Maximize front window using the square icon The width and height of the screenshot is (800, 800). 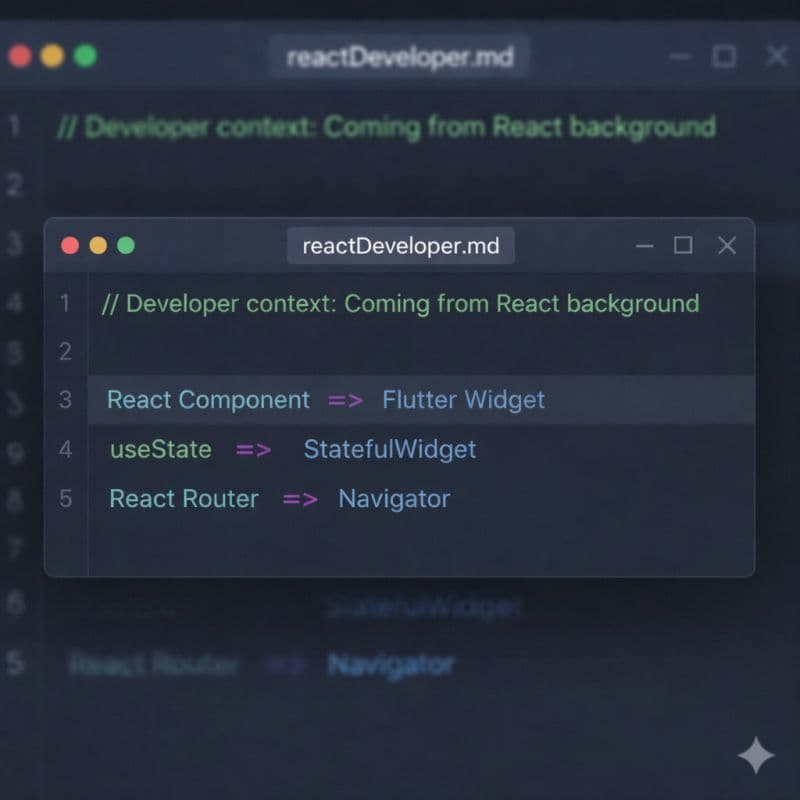[683, 245]
